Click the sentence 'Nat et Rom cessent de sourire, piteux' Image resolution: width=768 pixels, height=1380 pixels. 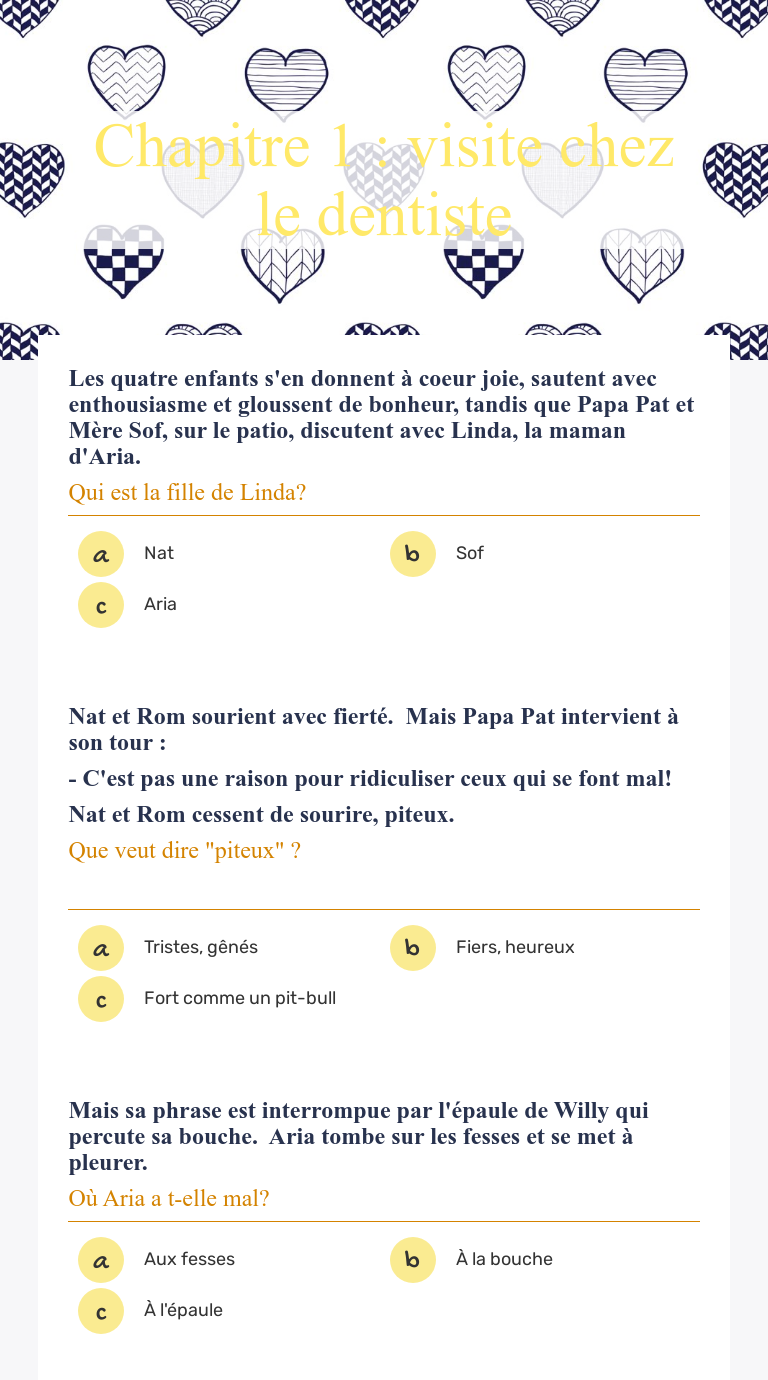(261, 815)
